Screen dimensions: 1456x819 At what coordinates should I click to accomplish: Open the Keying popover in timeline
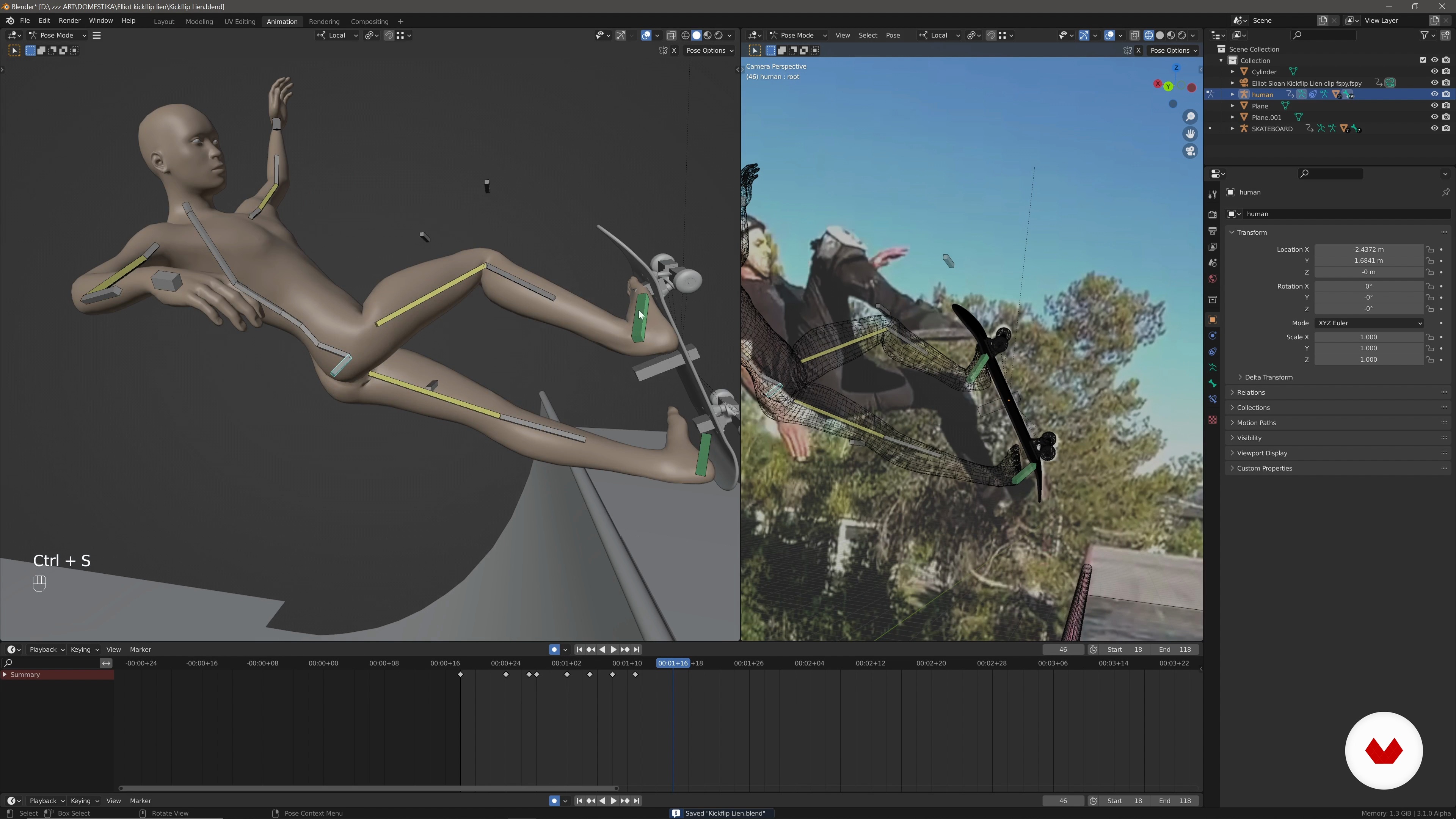[x=84, y=650]
